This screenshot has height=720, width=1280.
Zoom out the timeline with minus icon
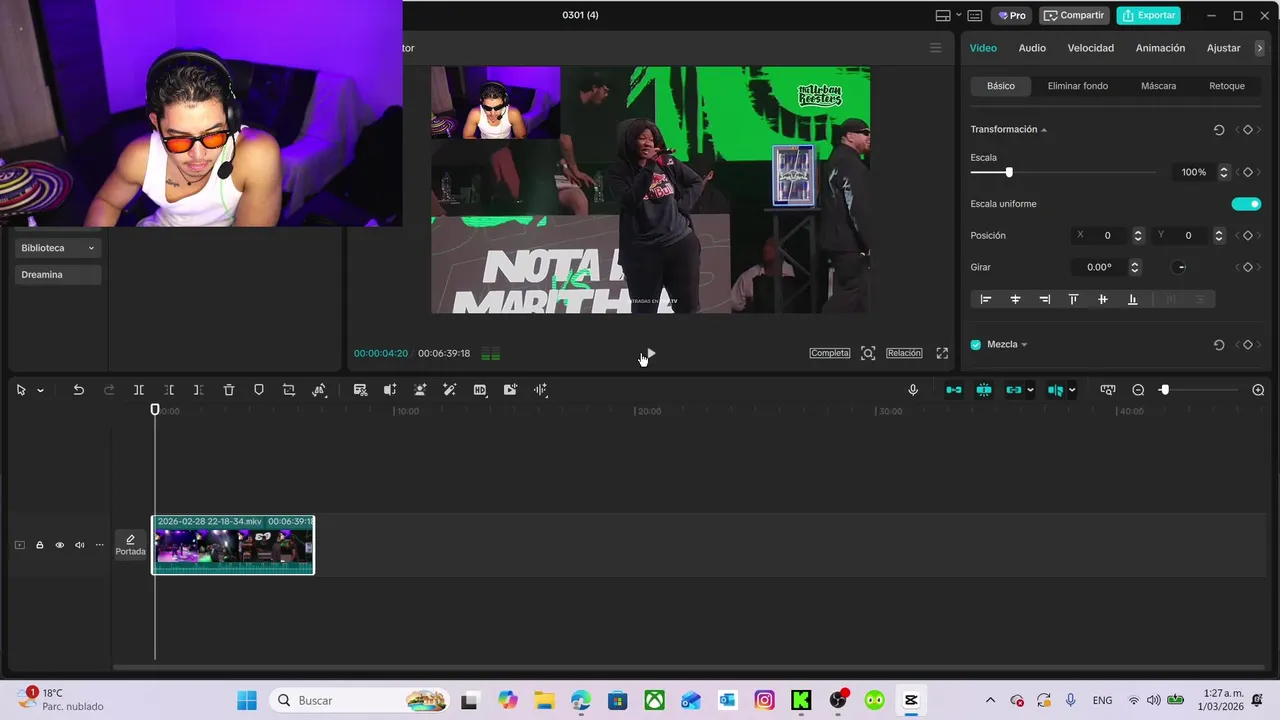click(1138, 390)
